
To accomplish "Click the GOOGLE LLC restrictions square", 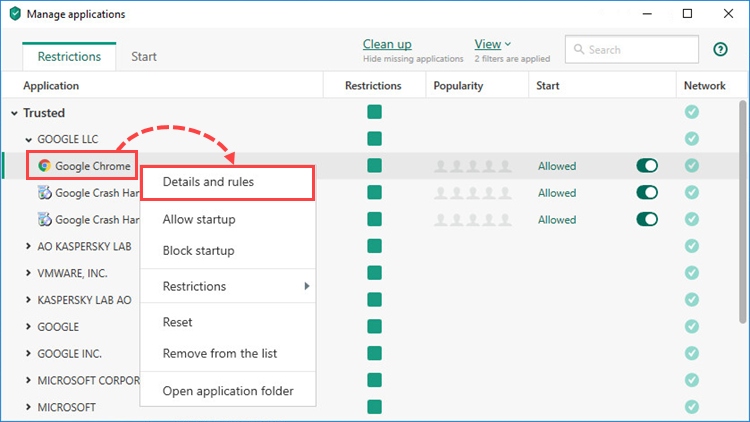I will tap(375, 139).
